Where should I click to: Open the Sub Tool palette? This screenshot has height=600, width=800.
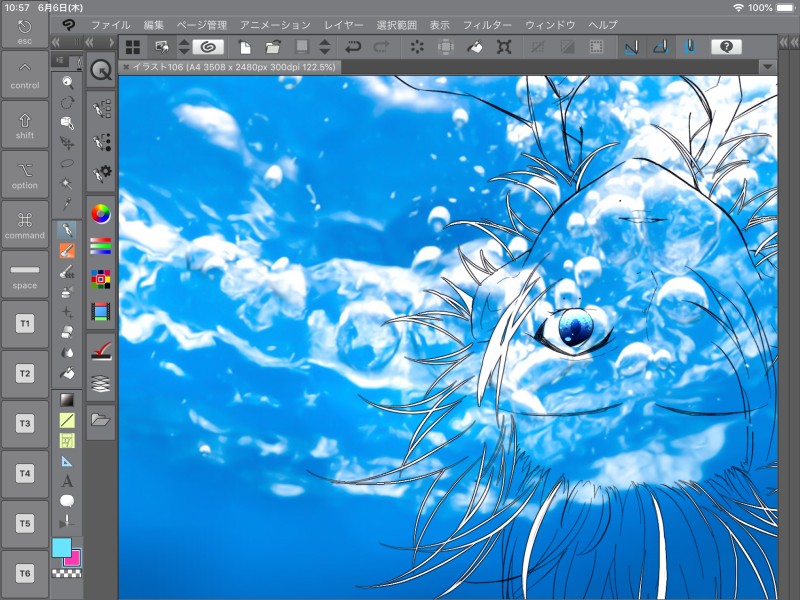point(102,109)
